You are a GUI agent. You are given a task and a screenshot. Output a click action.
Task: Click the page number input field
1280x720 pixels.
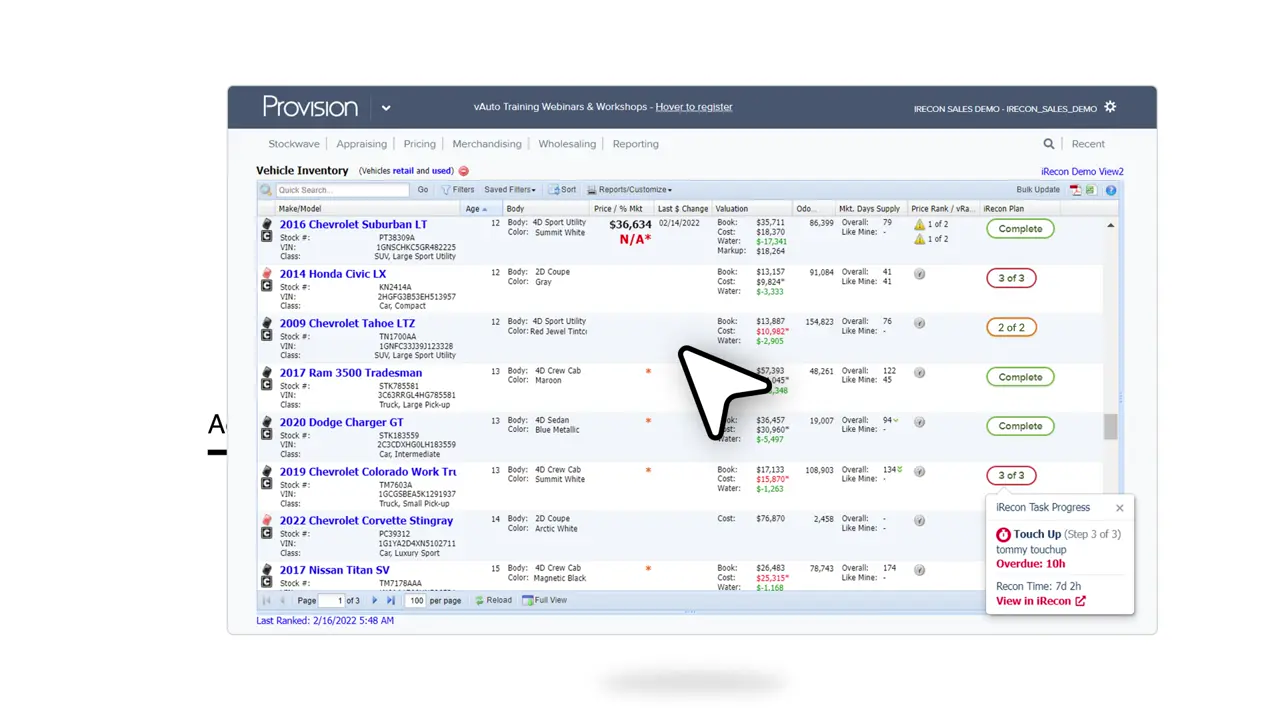tap(331, 601)
